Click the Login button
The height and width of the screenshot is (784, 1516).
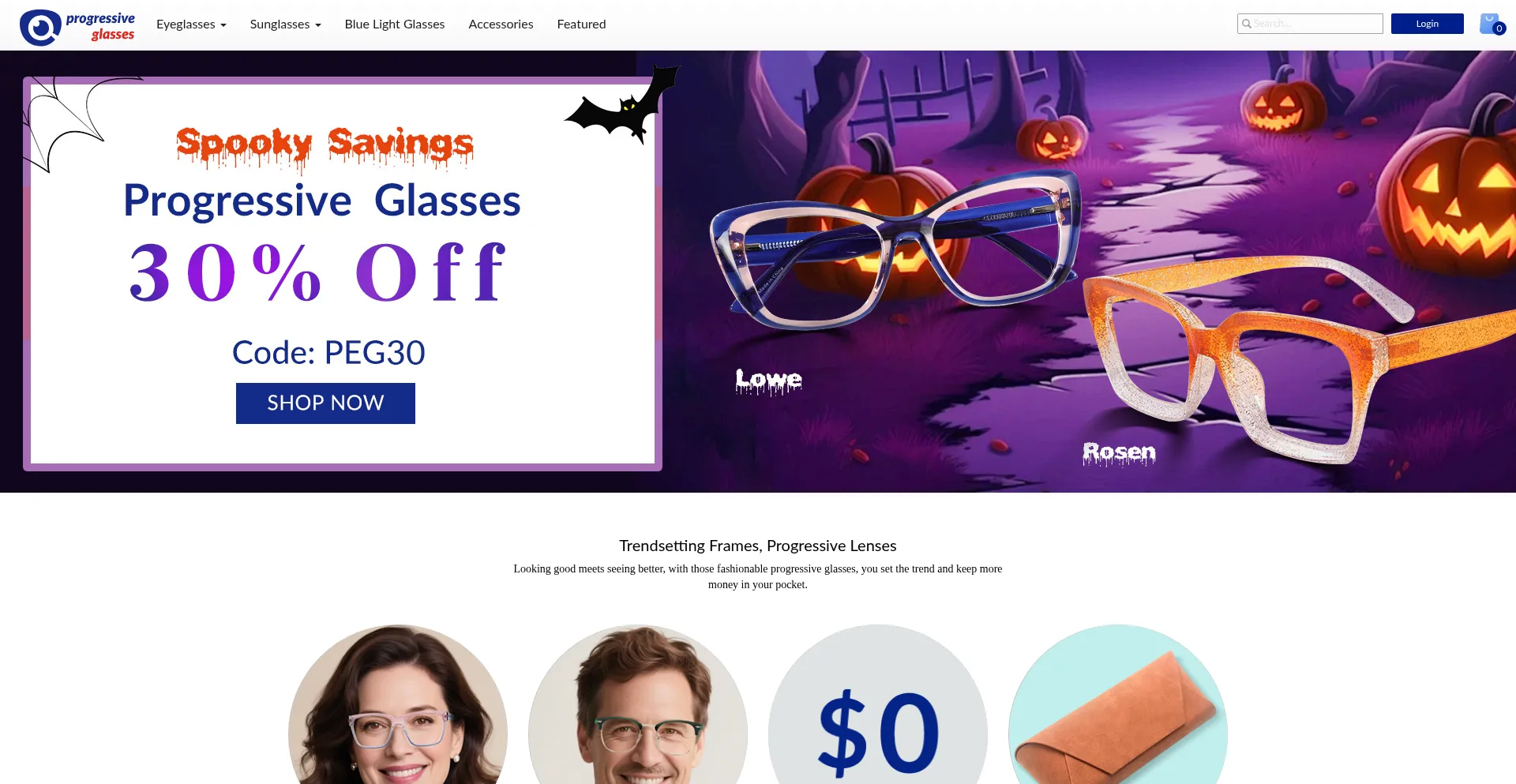(1427, 24)
